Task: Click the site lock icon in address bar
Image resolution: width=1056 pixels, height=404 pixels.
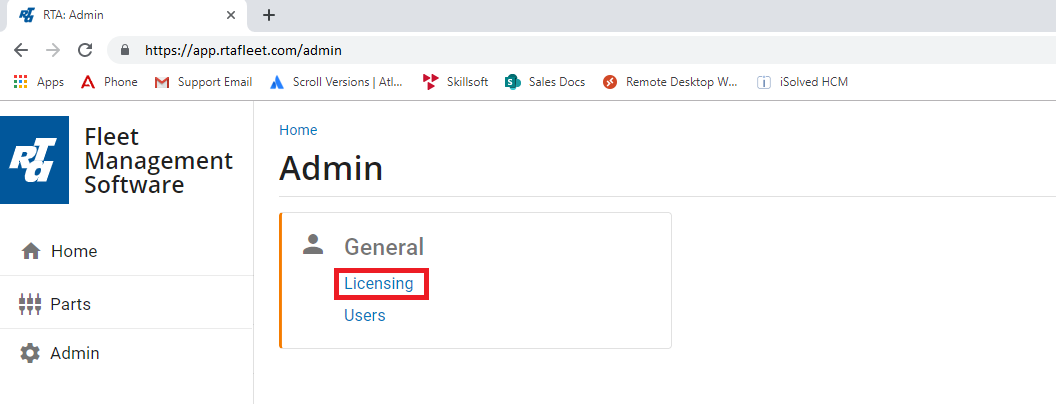Action: coord(126,49)
